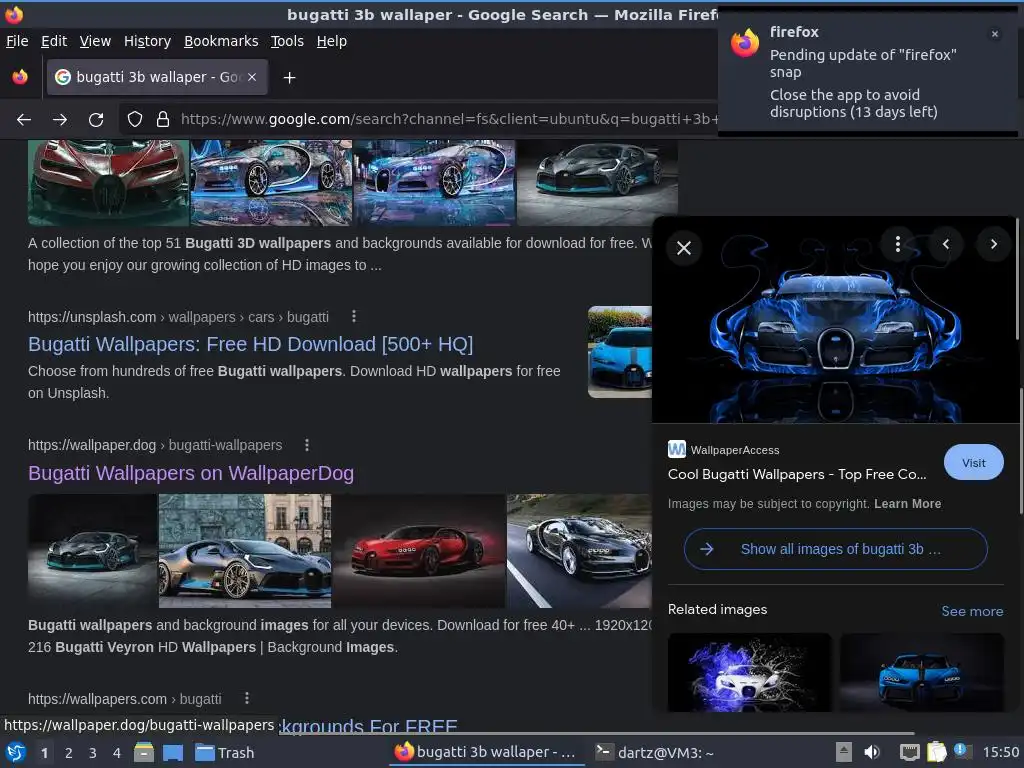Switch to workspace 4

pos(117,753)
